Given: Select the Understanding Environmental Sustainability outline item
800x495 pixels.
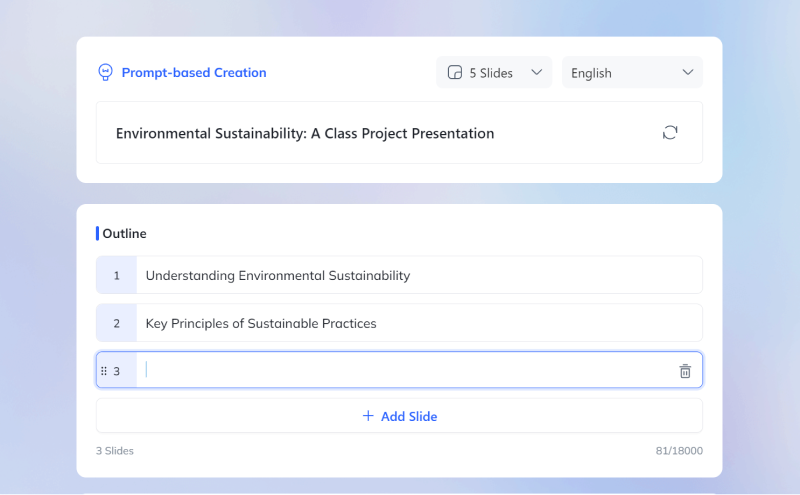Looking at the screenshot, I should (278, 275).
